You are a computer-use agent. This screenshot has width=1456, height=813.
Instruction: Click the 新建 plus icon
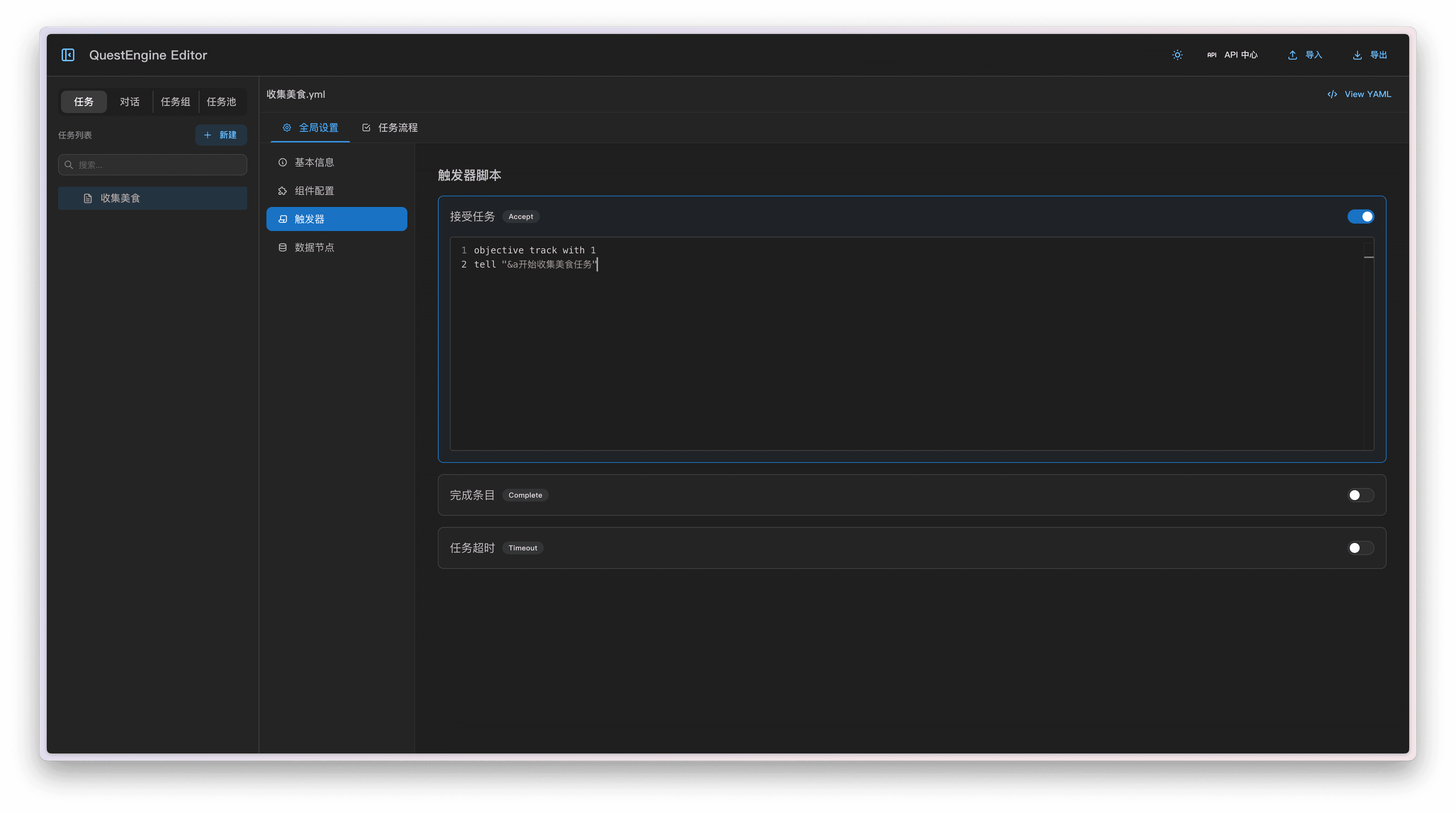207,135
